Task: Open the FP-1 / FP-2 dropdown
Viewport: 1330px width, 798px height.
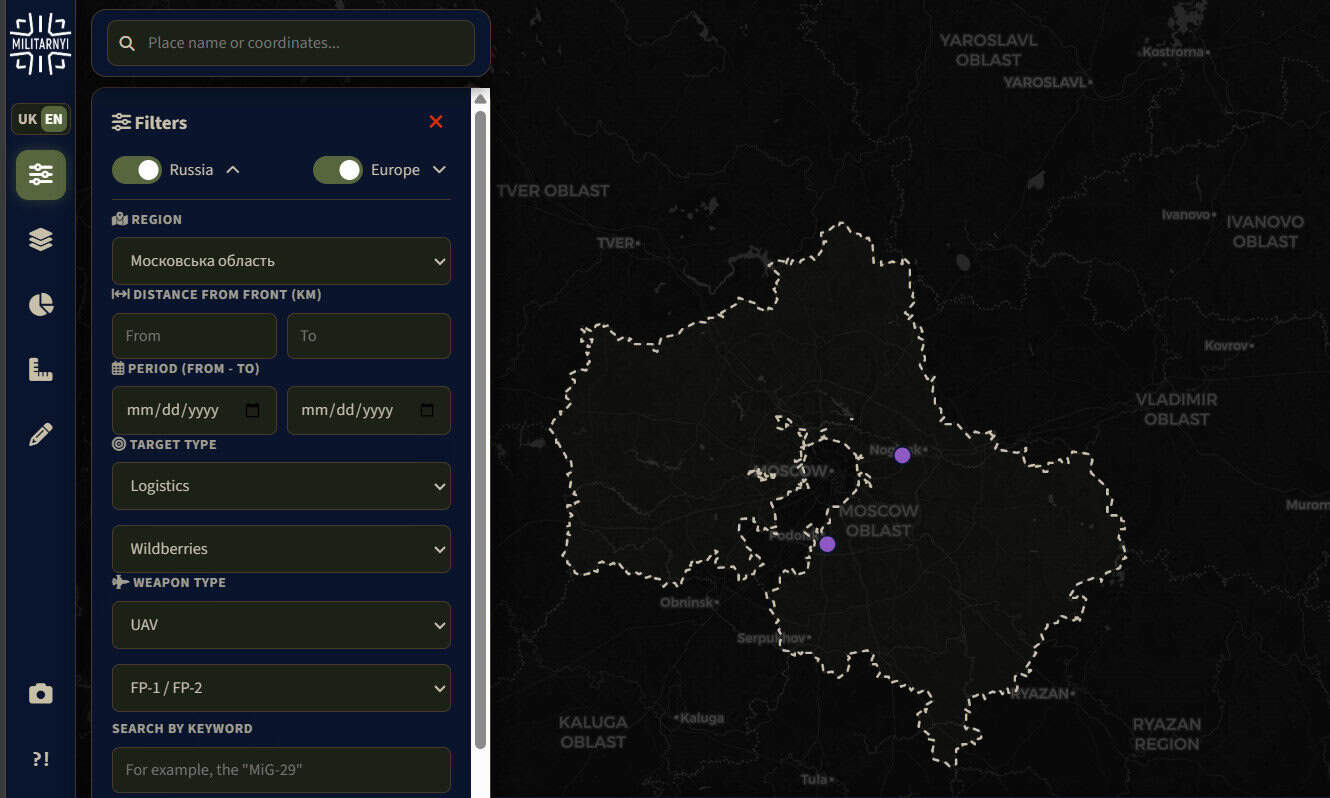Action: (x=281, y=688)
